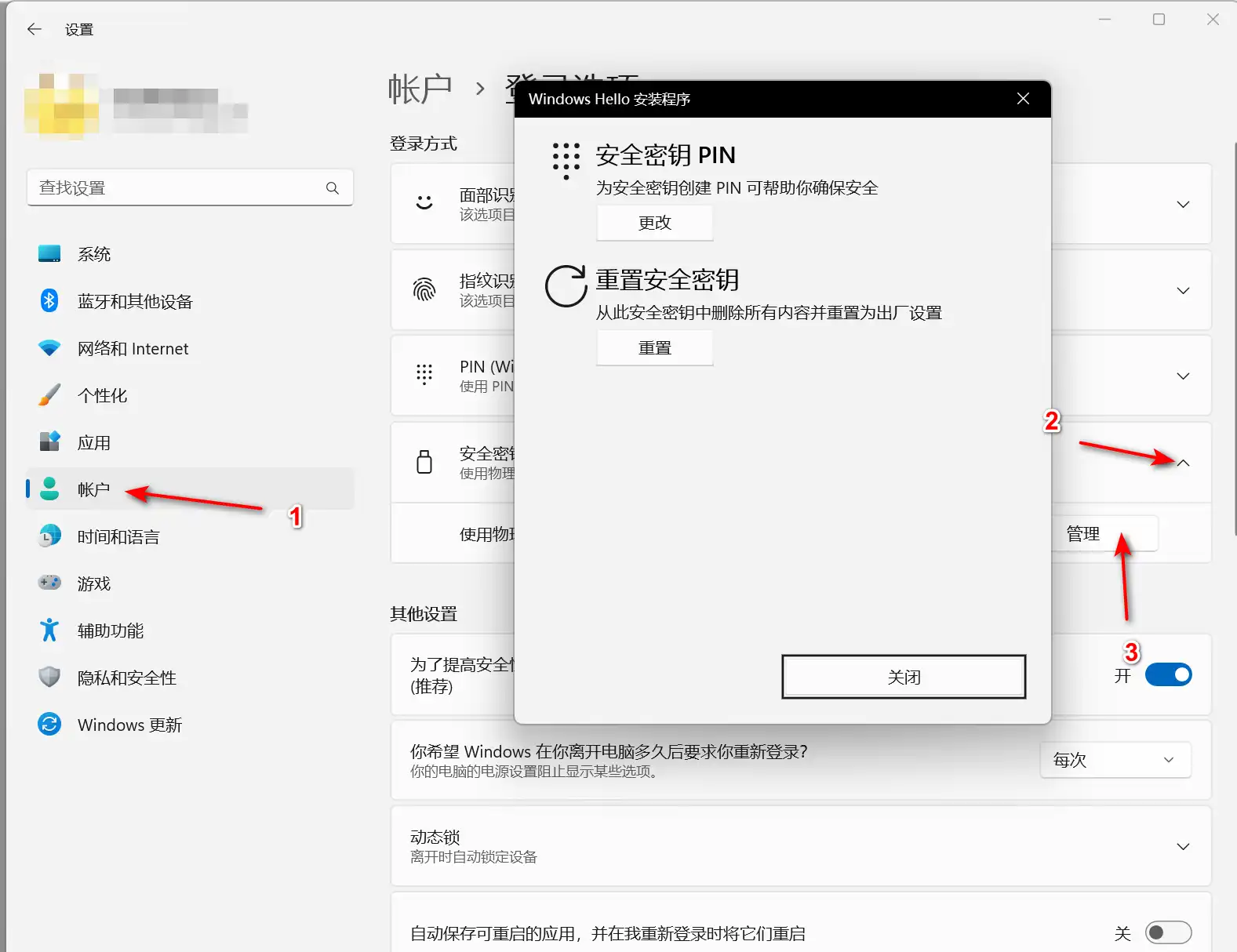This screenshot has width=1237, height=952.
Task: Click the accessibility figure icon
Action: tap(49, 630)
